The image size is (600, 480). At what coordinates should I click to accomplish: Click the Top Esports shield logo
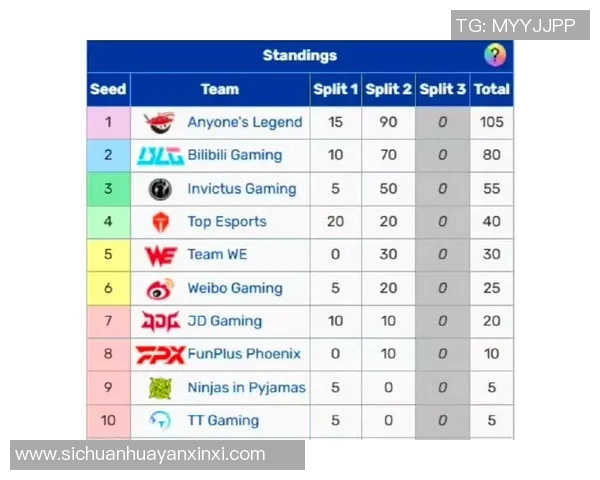[161, 222]
